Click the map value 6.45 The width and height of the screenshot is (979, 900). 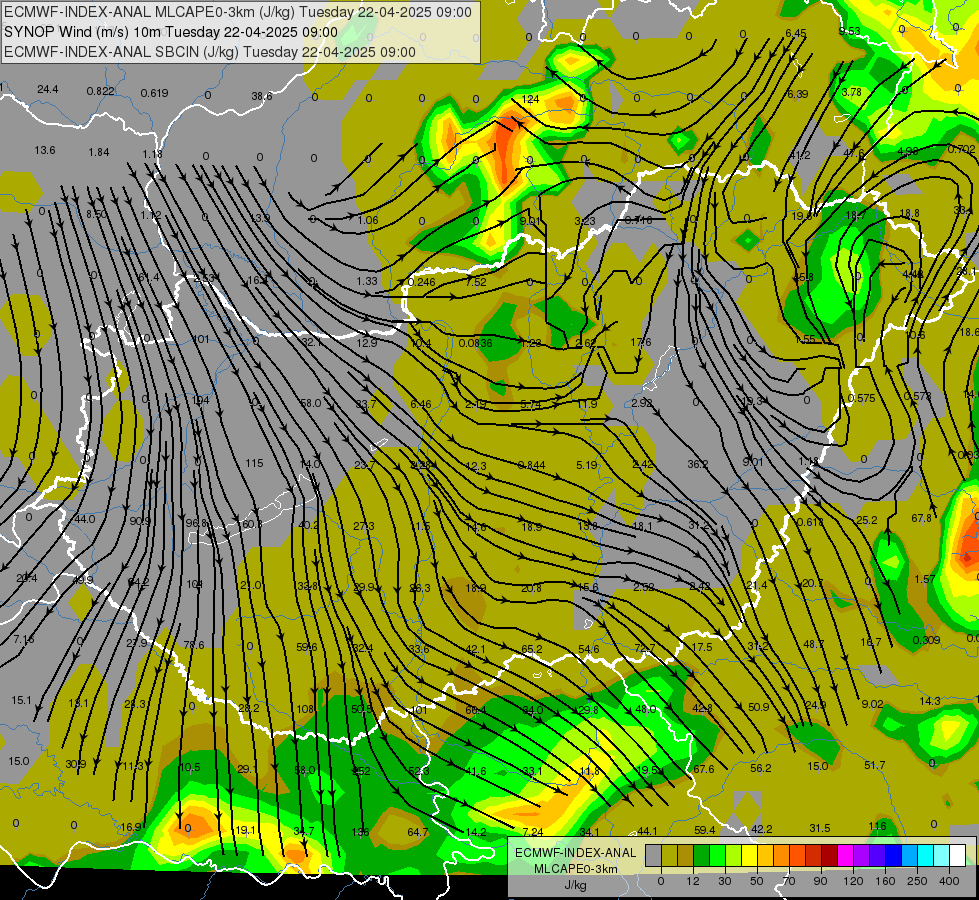795,33
